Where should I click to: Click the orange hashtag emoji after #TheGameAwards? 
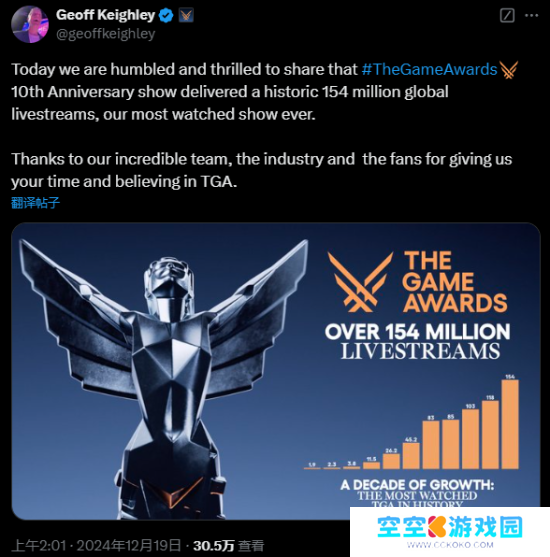coord(509,70)
